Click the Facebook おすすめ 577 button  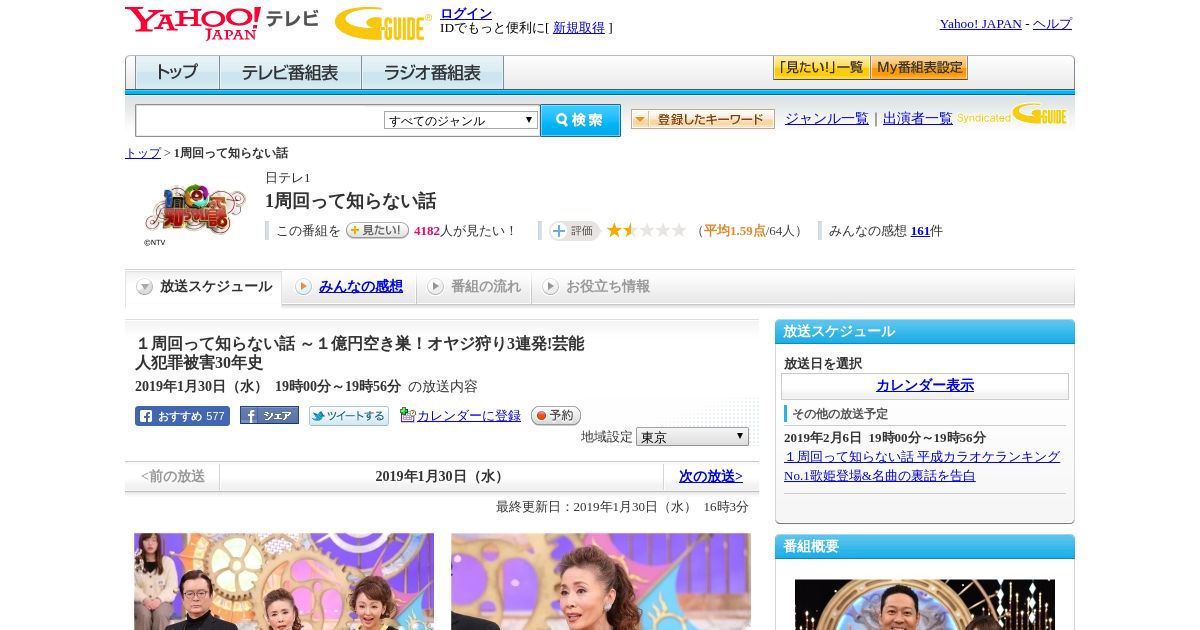point(182,416)
